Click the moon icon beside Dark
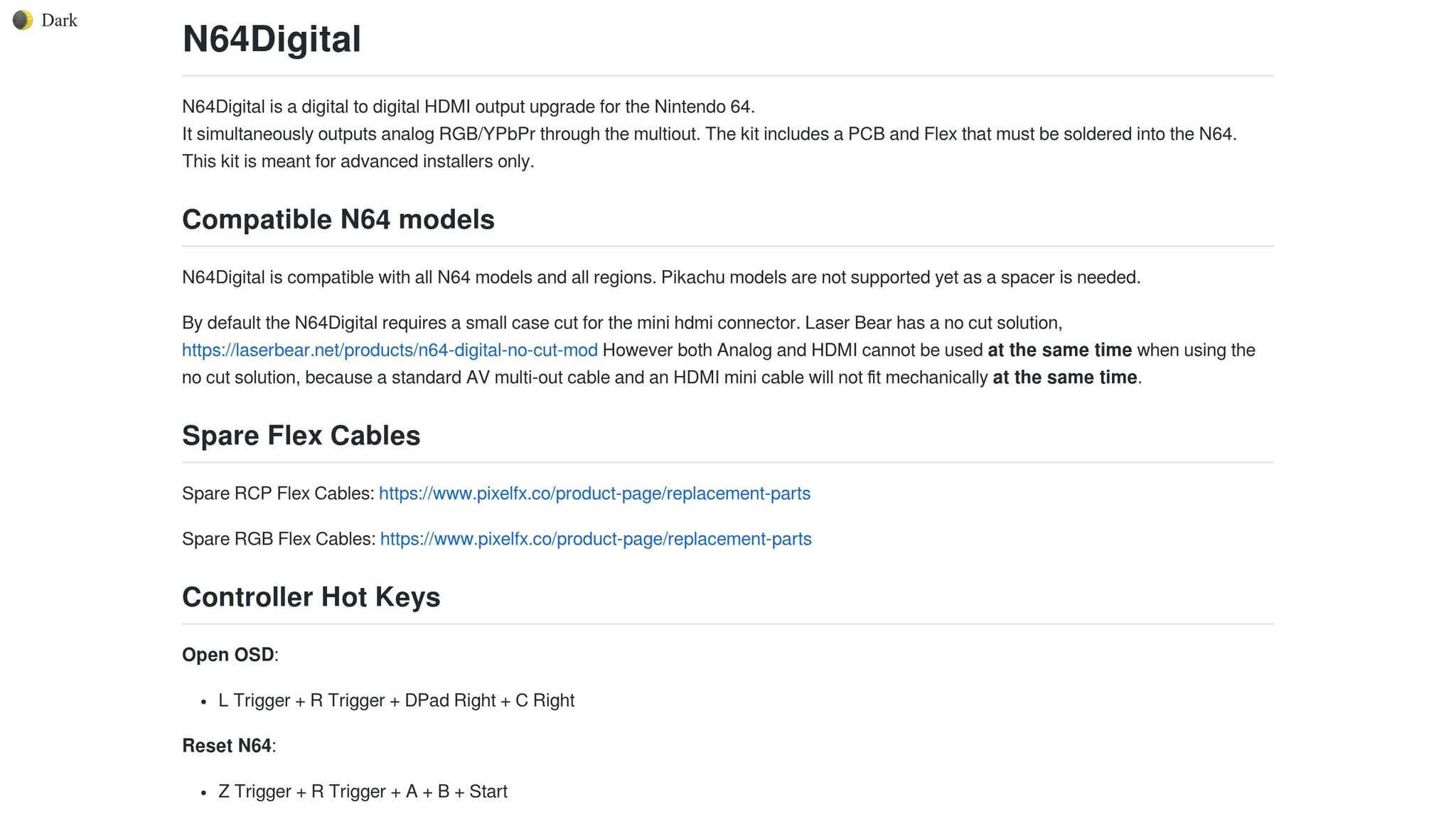The width and height of the screenshot is (1456, 819). click(23, 20)
